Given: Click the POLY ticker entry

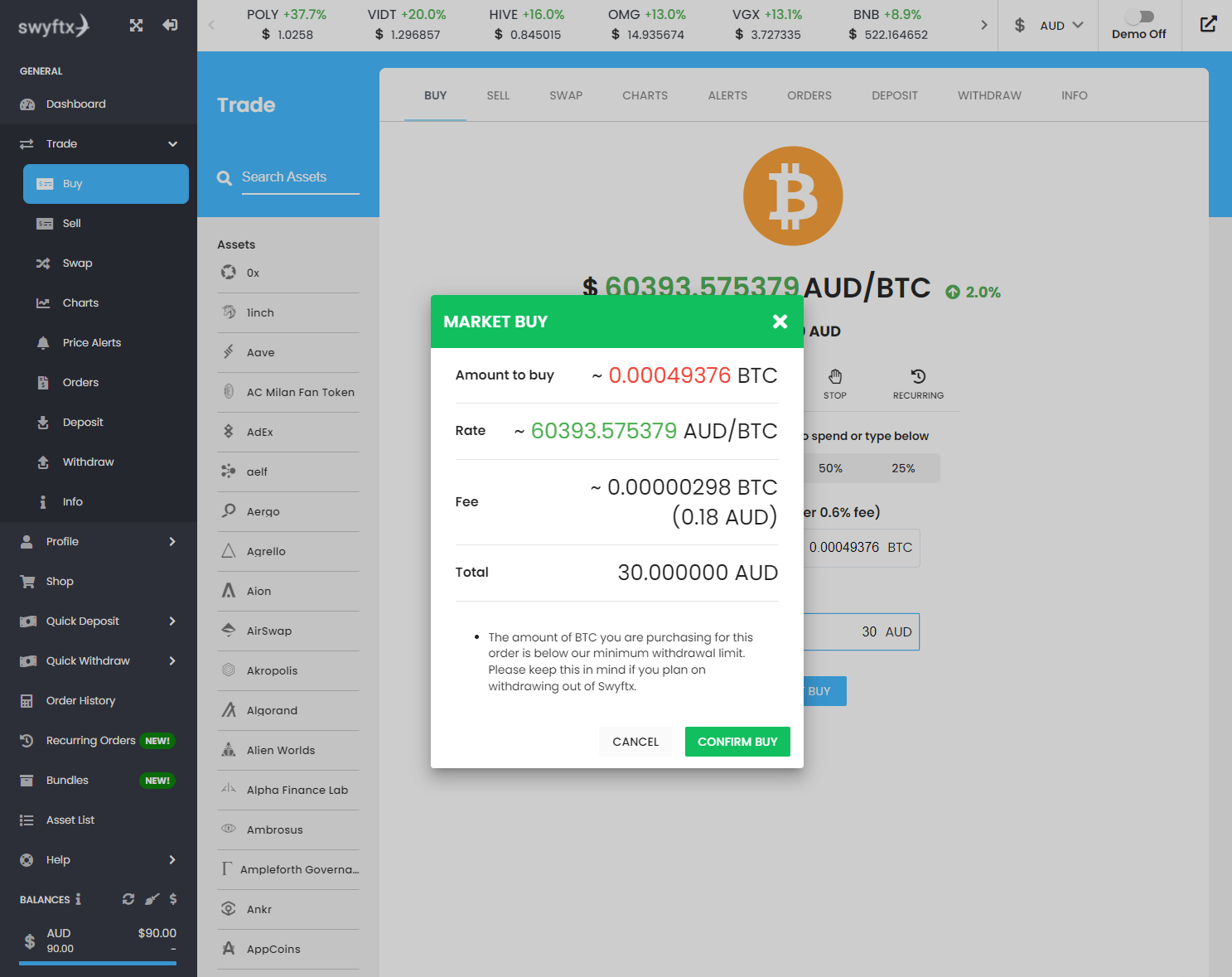Looking at the screenshot, I should coord(287,25).
